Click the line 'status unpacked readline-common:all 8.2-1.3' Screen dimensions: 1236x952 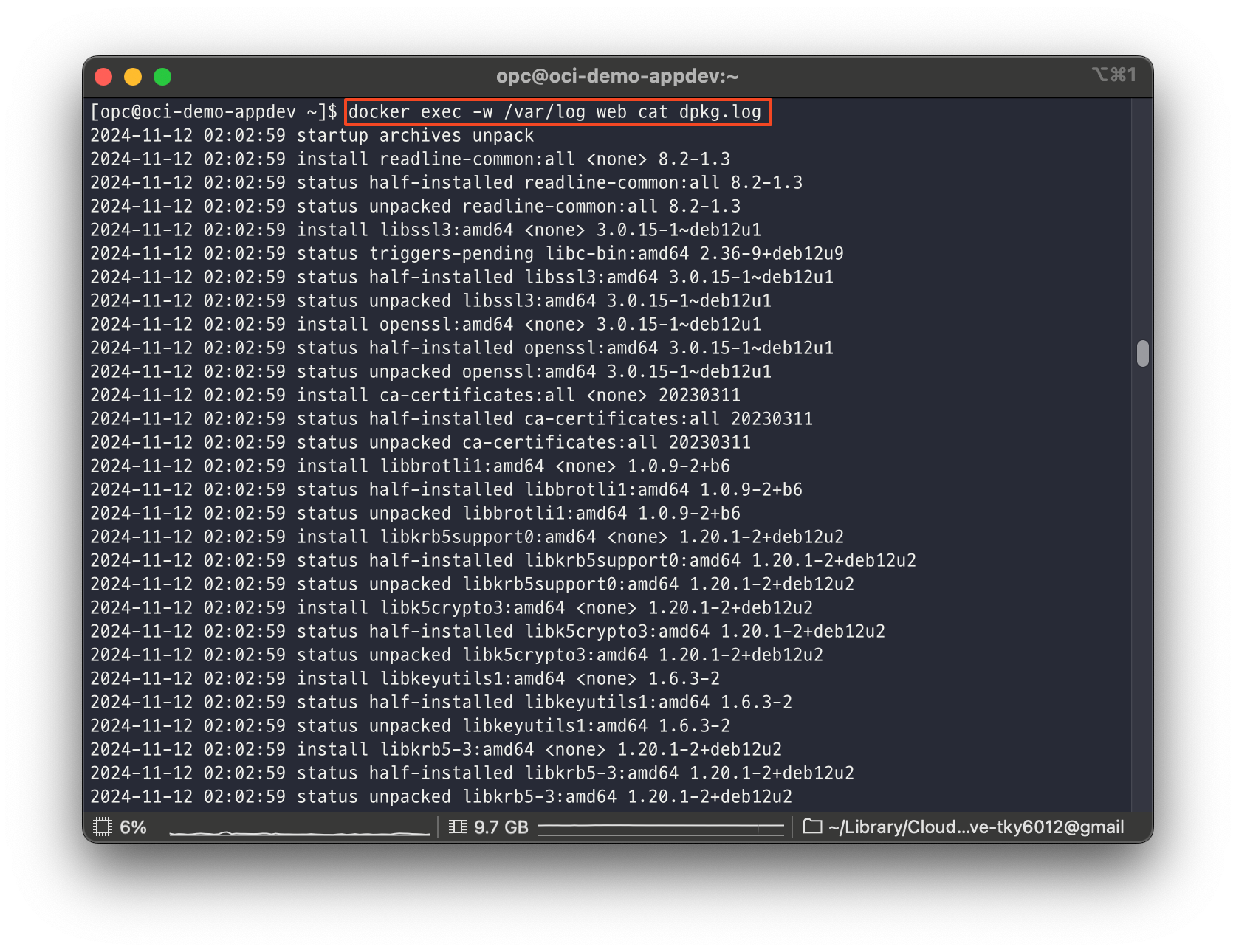pyautogui.click(x=416, y=207)
